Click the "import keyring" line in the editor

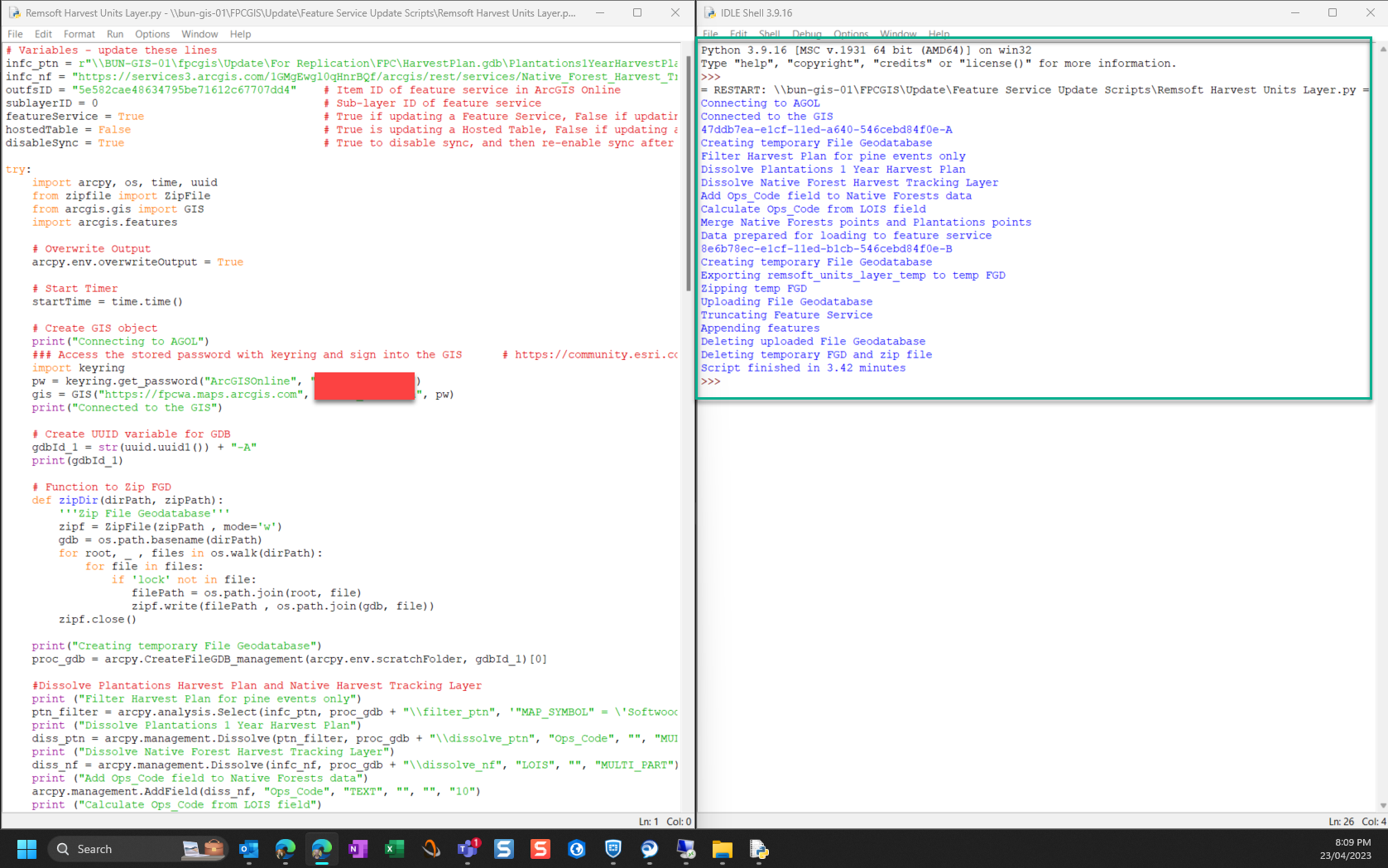(79, 368)
